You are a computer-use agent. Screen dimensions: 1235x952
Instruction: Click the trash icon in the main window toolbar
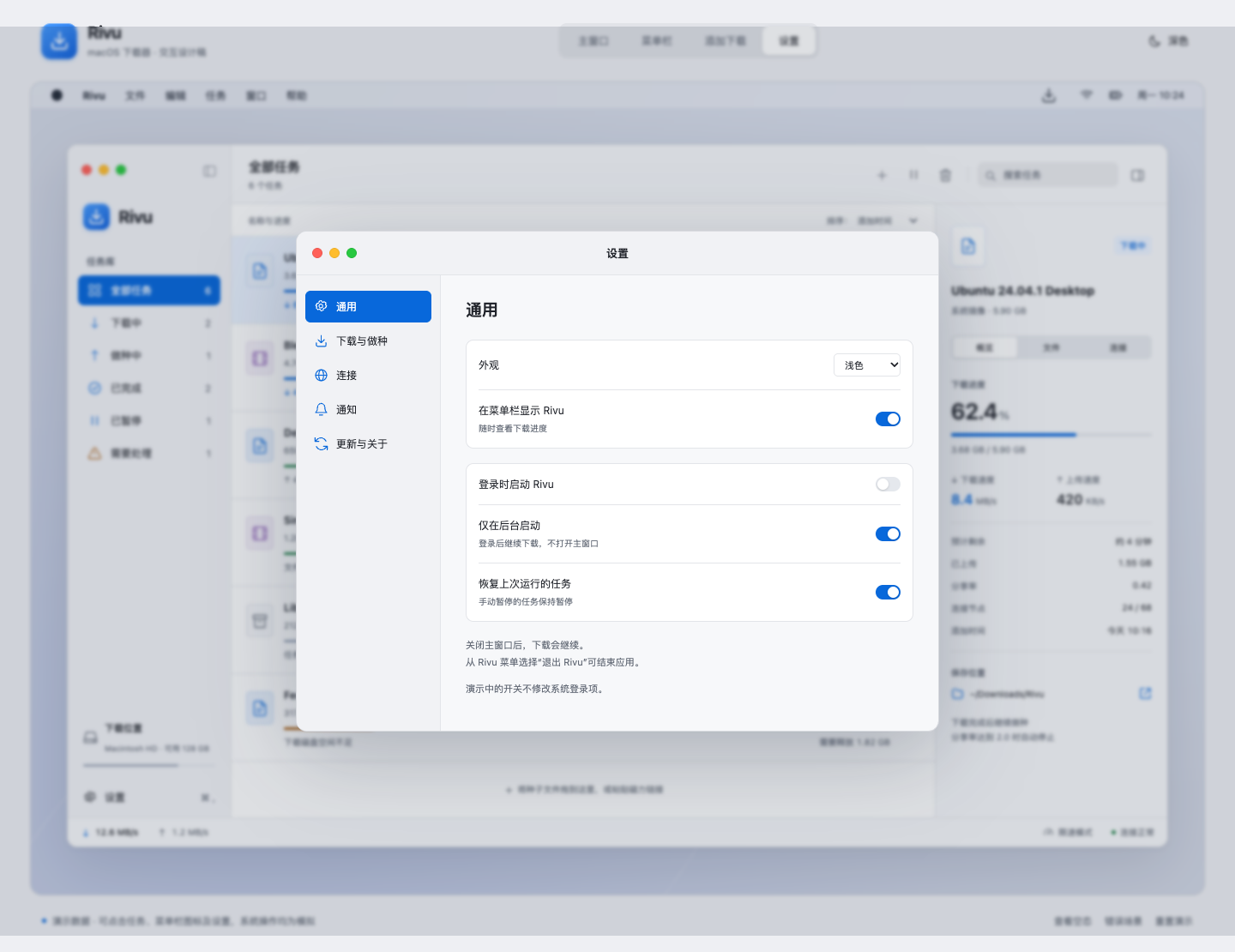coord(945,175)
